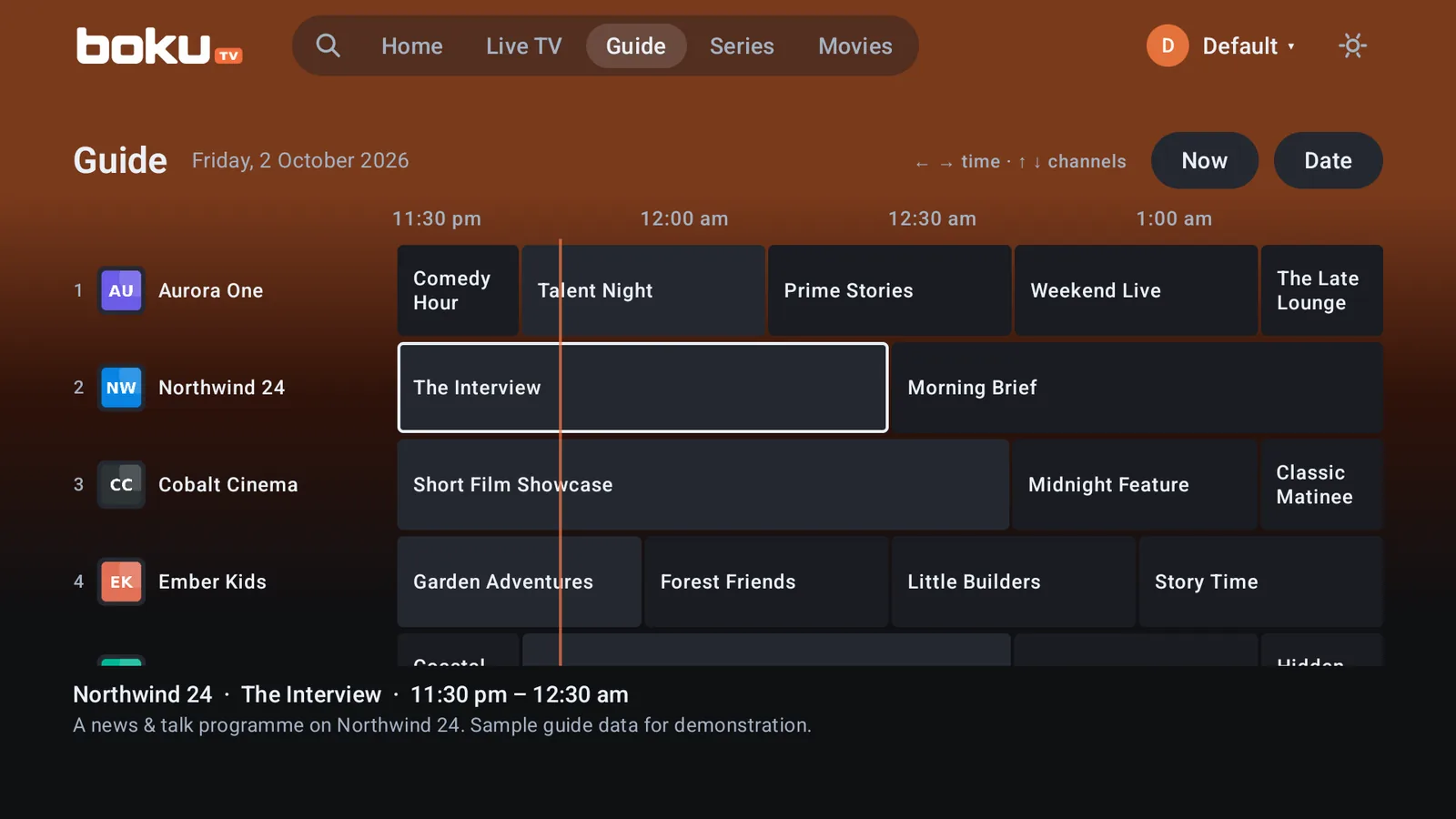Select The Late Lounge programme
This screenshot has width=1456, height=819.
pos(1322,290)
